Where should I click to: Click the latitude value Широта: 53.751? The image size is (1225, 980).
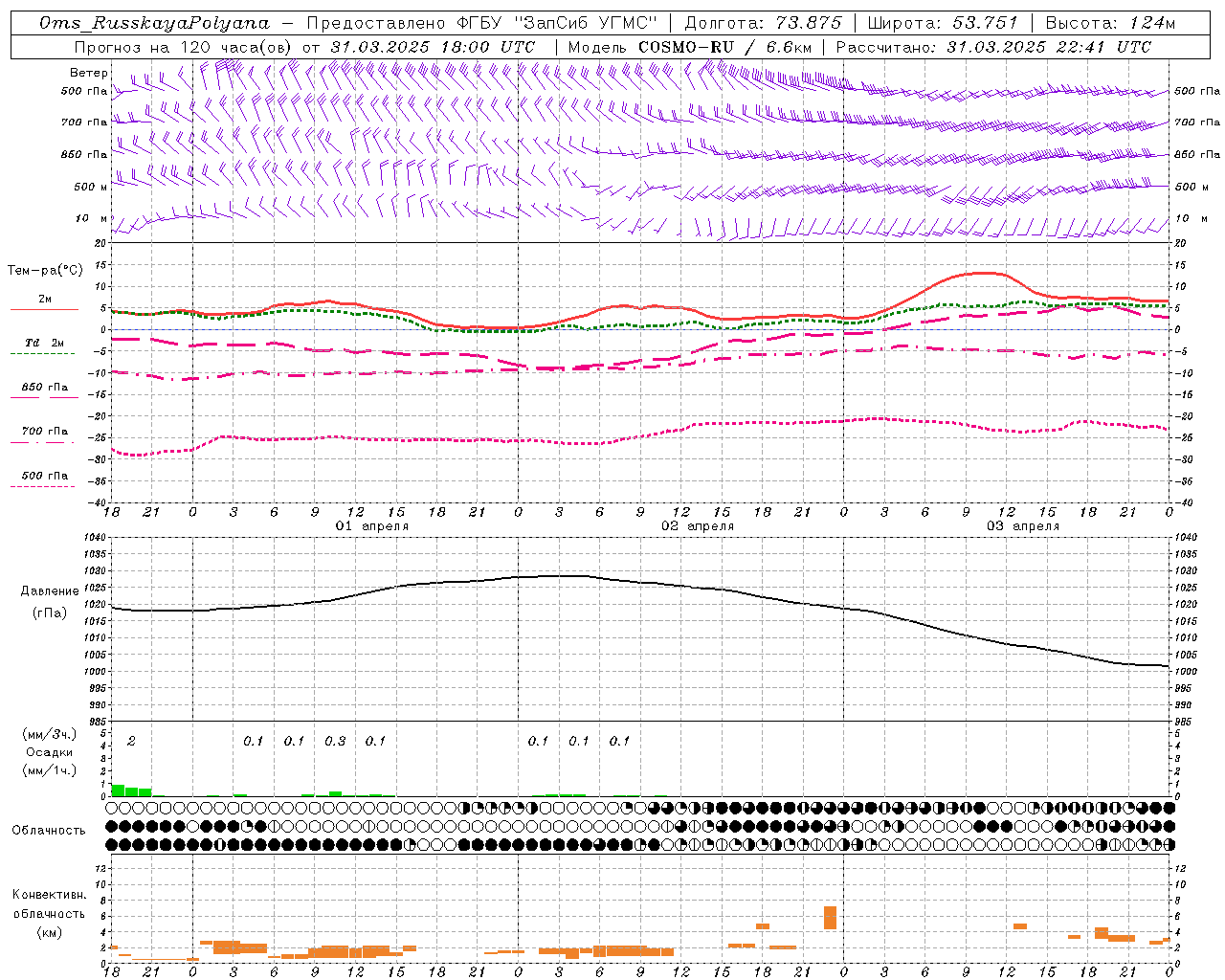[x=944, y=23]
